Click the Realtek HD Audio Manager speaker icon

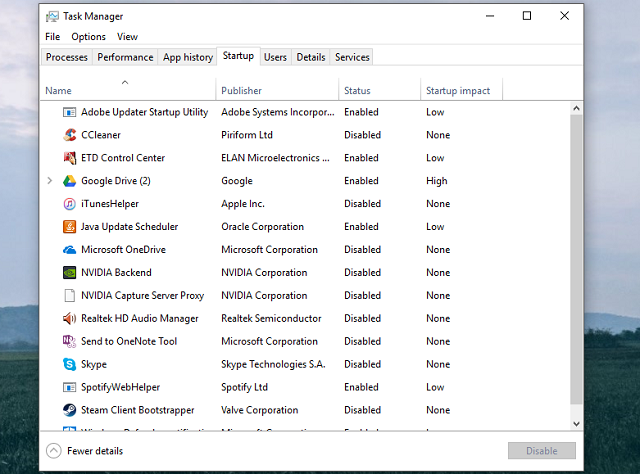(x=69, y=318)
